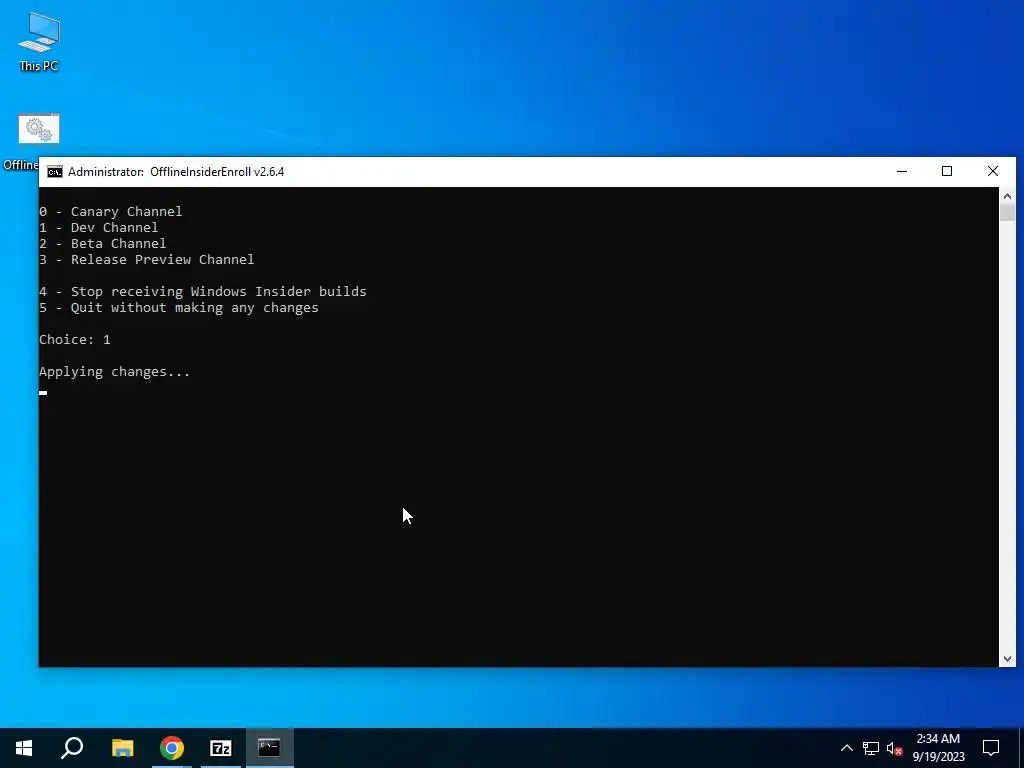Viewport: 1024px width, 768px height.
Task: Click the "Choice: 1" prompt line
Action: 74,340
